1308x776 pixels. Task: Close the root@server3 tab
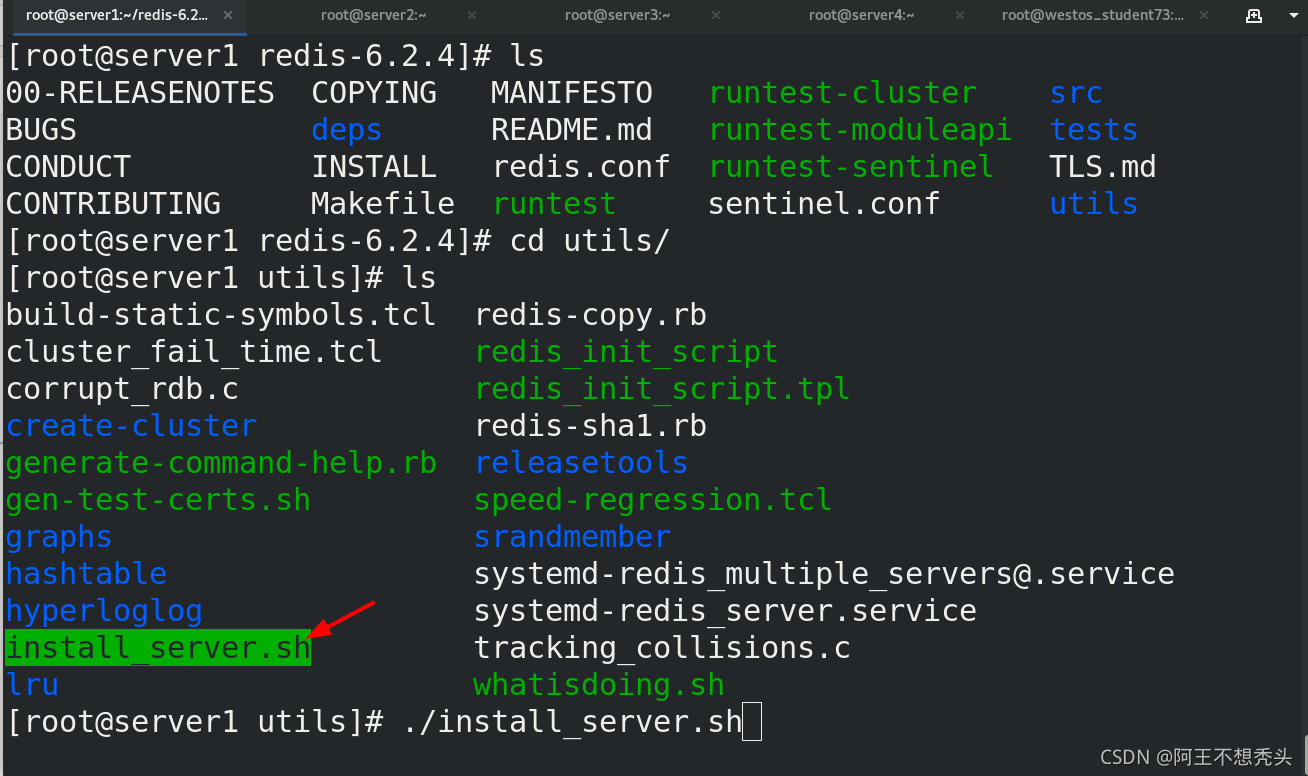pos(716,15)
